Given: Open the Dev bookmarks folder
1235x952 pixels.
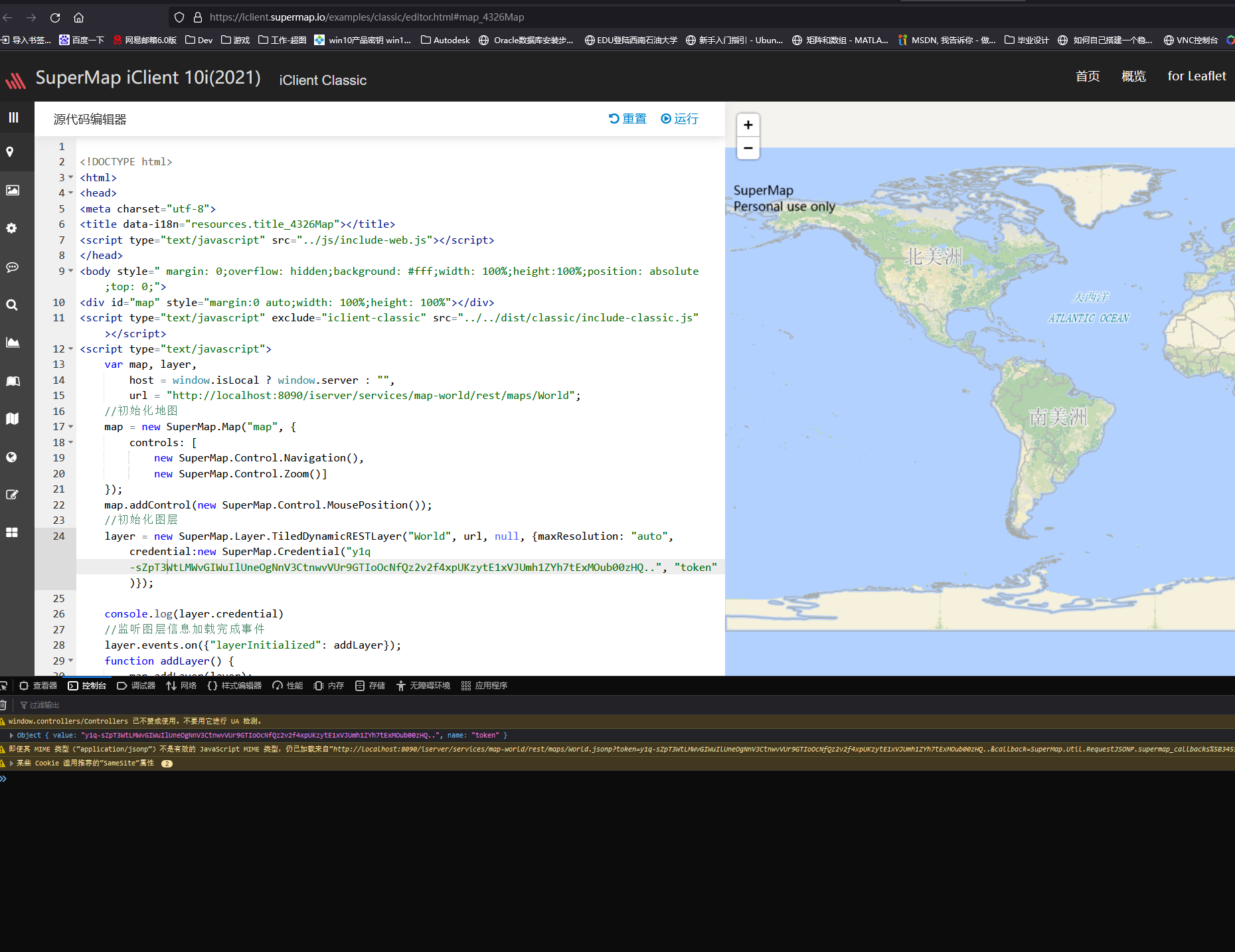Looking at the screenshot, I should pyautogui.click(x=199, y=40).
